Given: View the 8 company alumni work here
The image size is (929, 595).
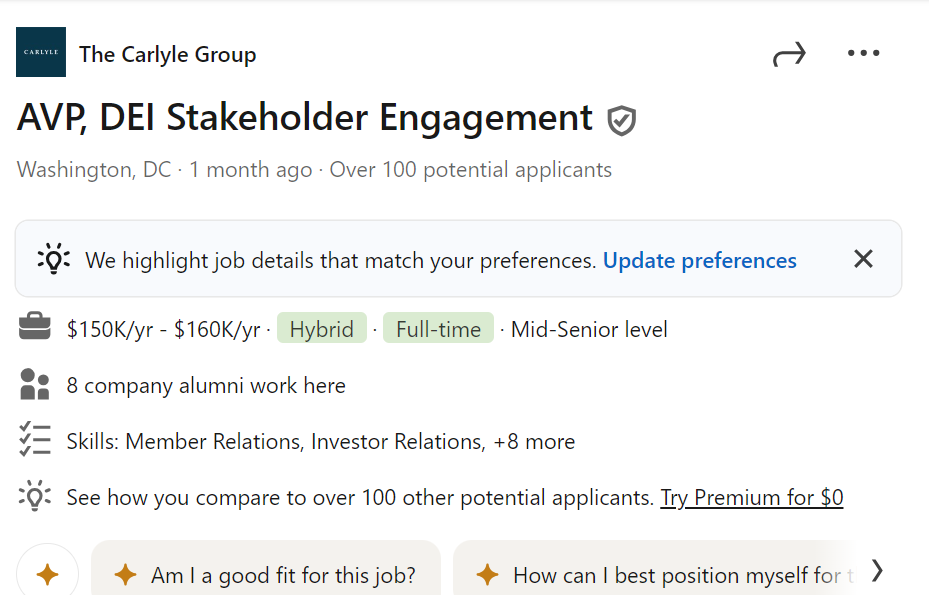Looking at the screenshot, I should (206, 386).
